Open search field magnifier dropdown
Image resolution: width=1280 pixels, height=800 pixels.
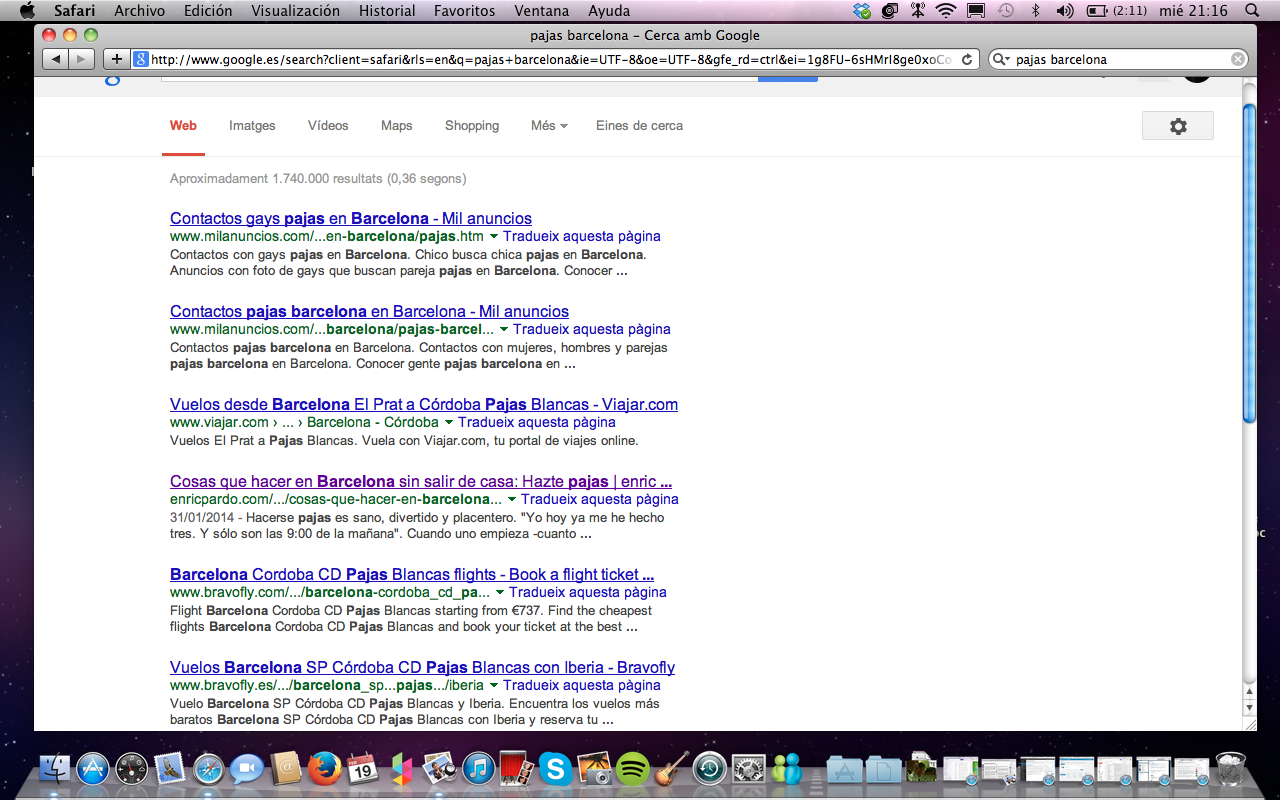1001,59
